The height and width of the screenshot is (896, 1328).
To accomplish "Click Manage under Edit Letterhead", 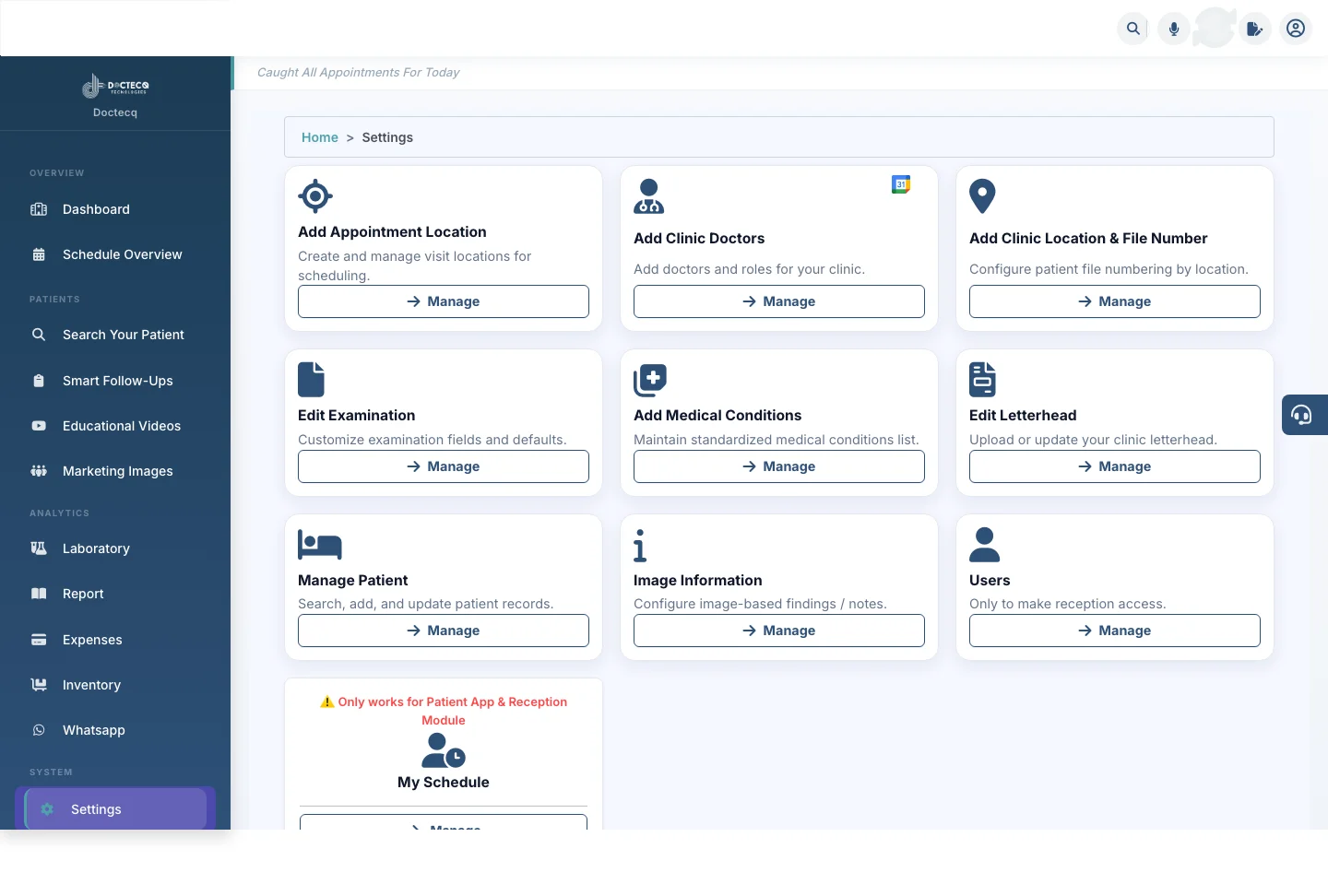I will (1115, 466).
